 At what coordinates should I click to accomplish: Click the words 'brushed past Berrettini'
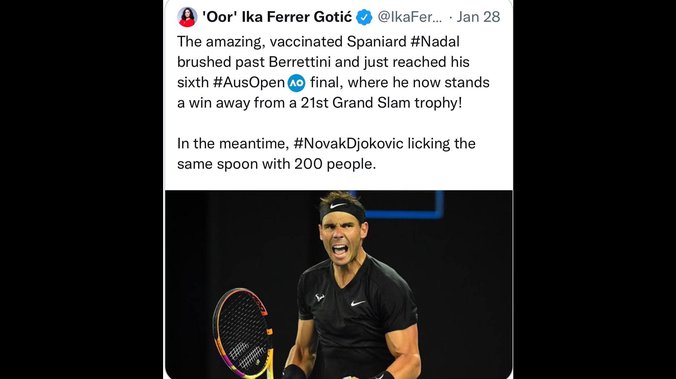coord(254,62)
